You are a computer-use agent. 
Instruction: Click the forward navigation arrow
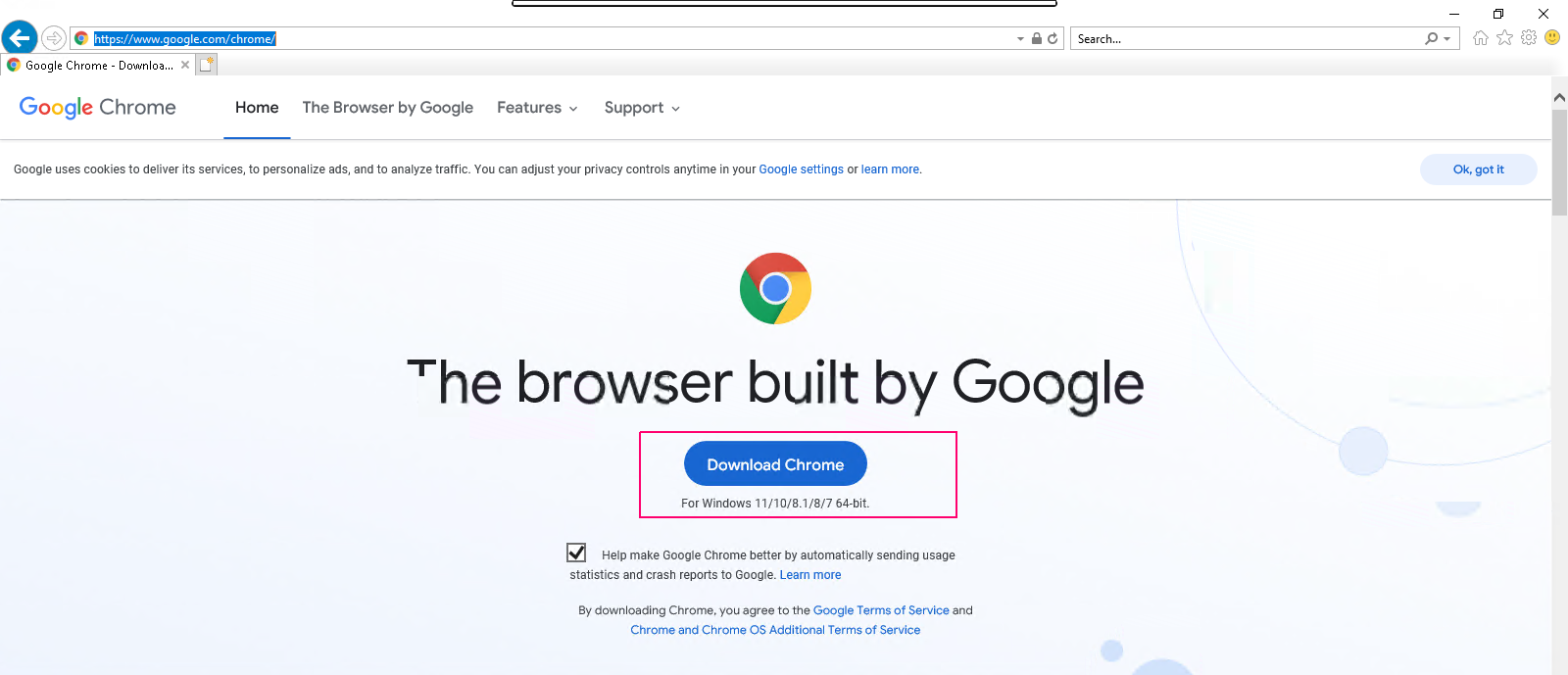tap(54, 38)
